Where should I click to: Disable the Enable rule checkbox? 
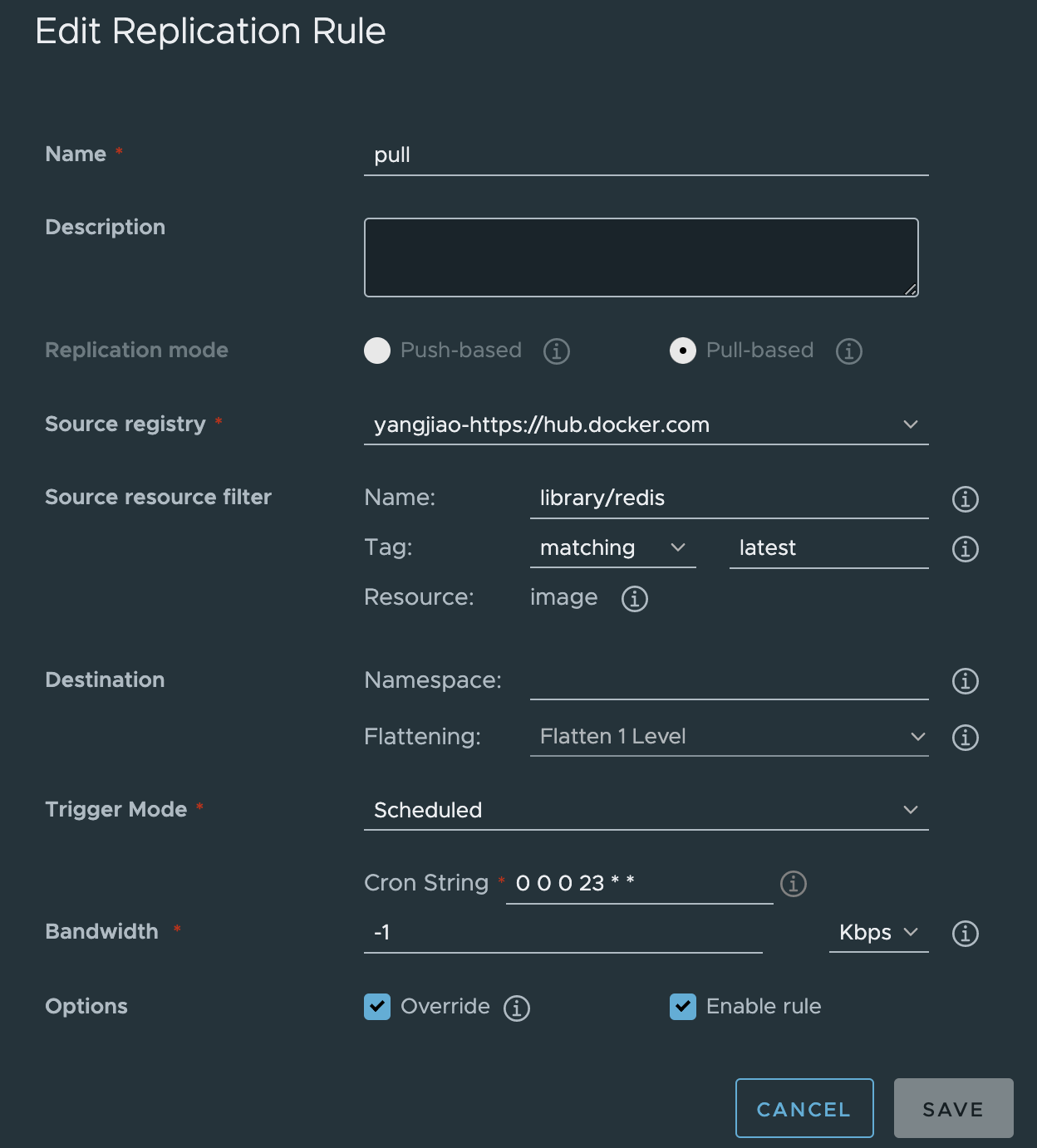(683, 1007)
